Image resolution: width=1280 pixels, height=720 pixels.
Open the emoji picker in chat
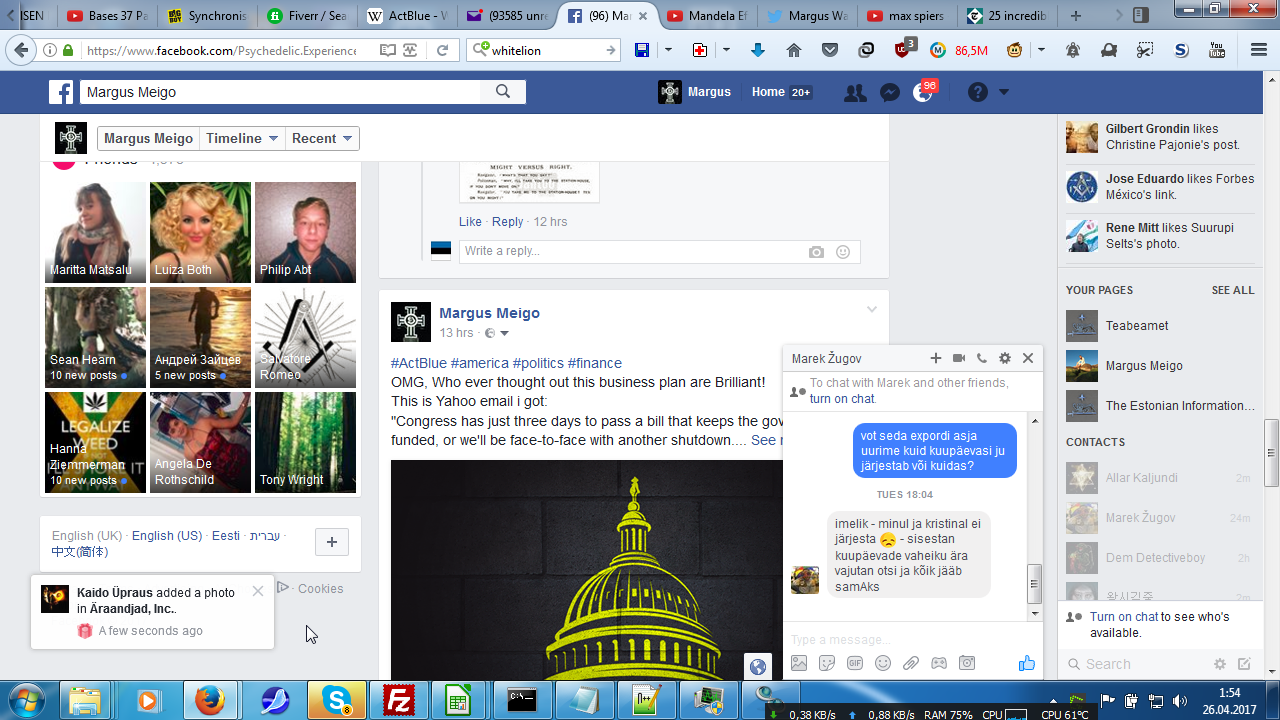pyautogui.click(x=883, y=663)
